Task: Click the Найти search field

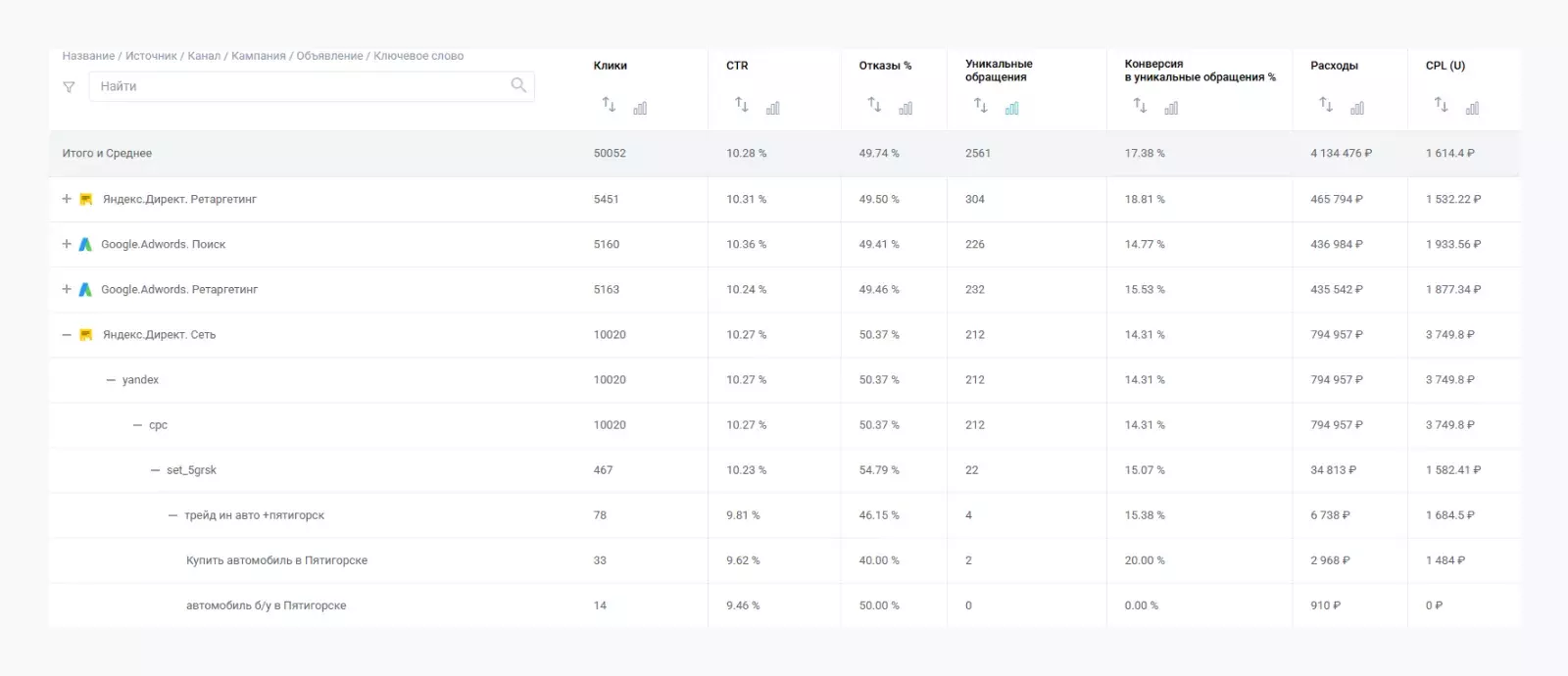Action: pos(299,86)
